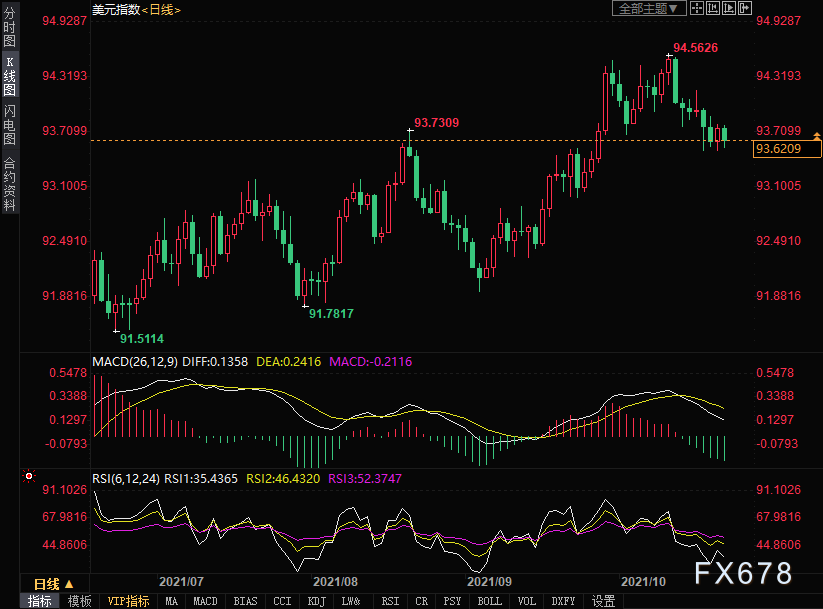This screenshot has width=823, height=609.
Task: Click the crosshair cursor icon in top toolbar
Action: pyautogui.click(x=697, y=8)
